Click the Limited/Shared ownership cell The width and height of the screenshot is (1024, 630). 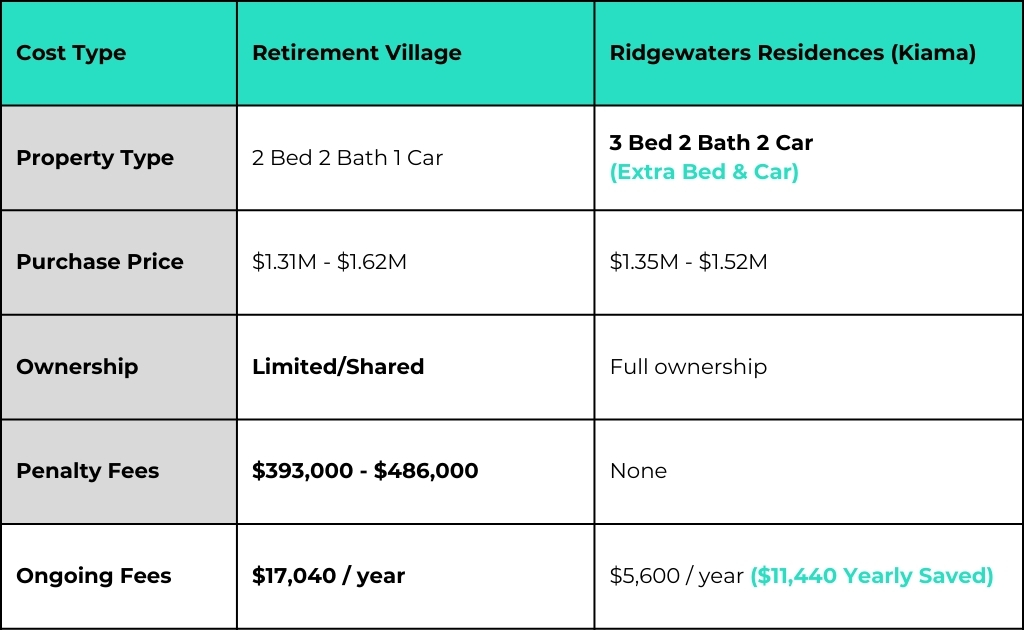pos(415,367)
